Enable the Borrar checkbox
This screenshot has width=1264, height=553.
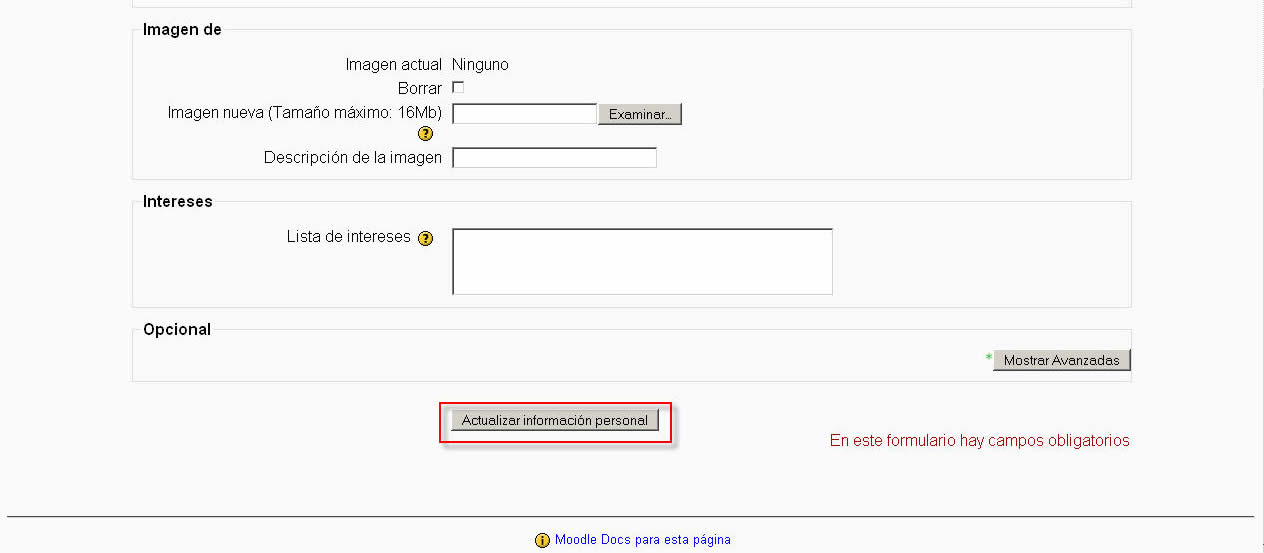click(458, 88)
